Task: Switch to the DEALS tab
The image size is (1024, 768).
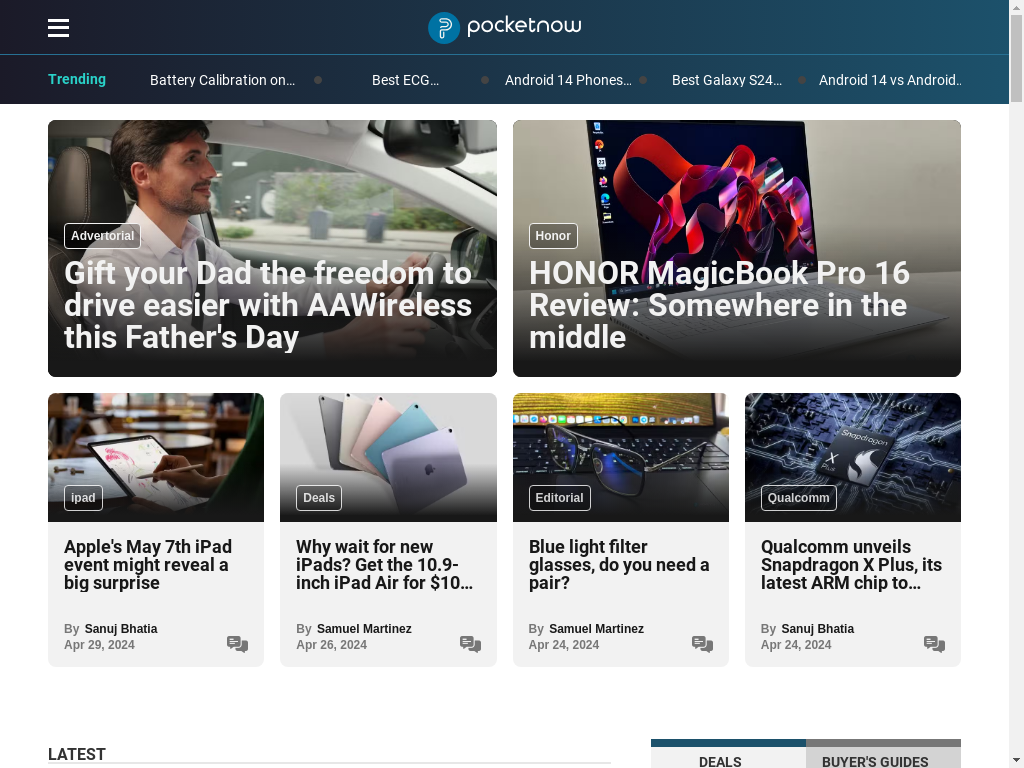Action: [728, 754]
